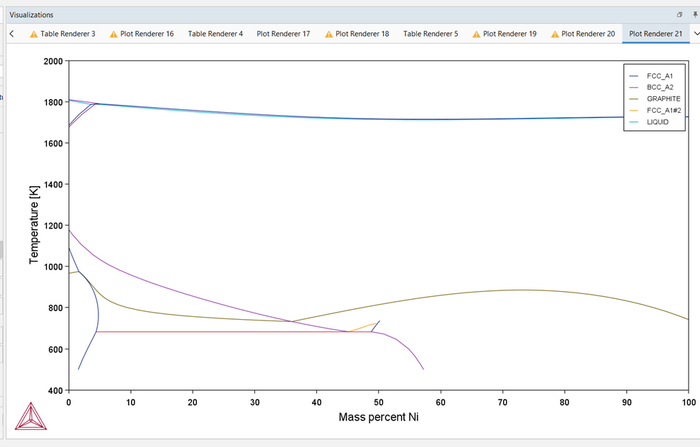Viewport: 700px width, 447px height.
Task: Click the active Plot Renderer 21 tab
Action: 655,33
